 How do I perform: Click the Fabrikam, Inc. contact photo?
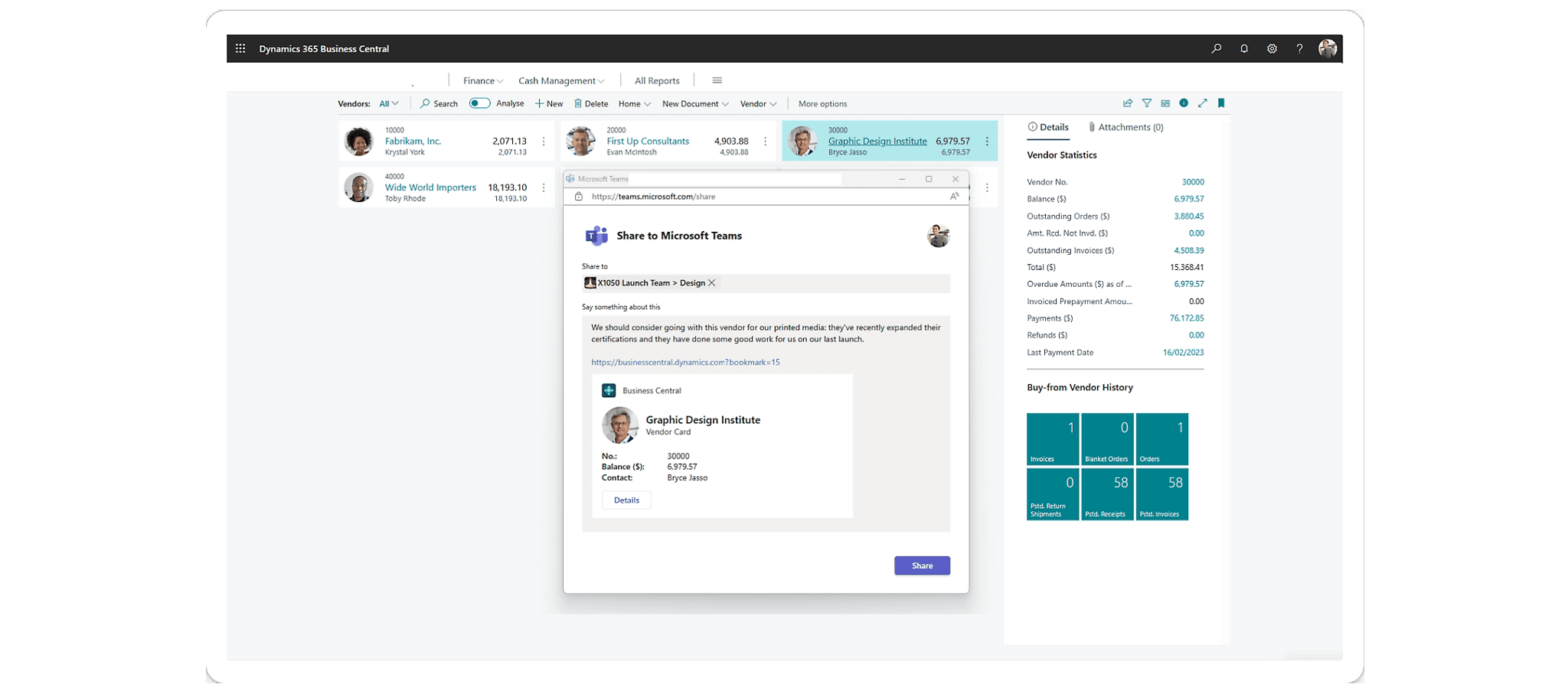point(358,142)
